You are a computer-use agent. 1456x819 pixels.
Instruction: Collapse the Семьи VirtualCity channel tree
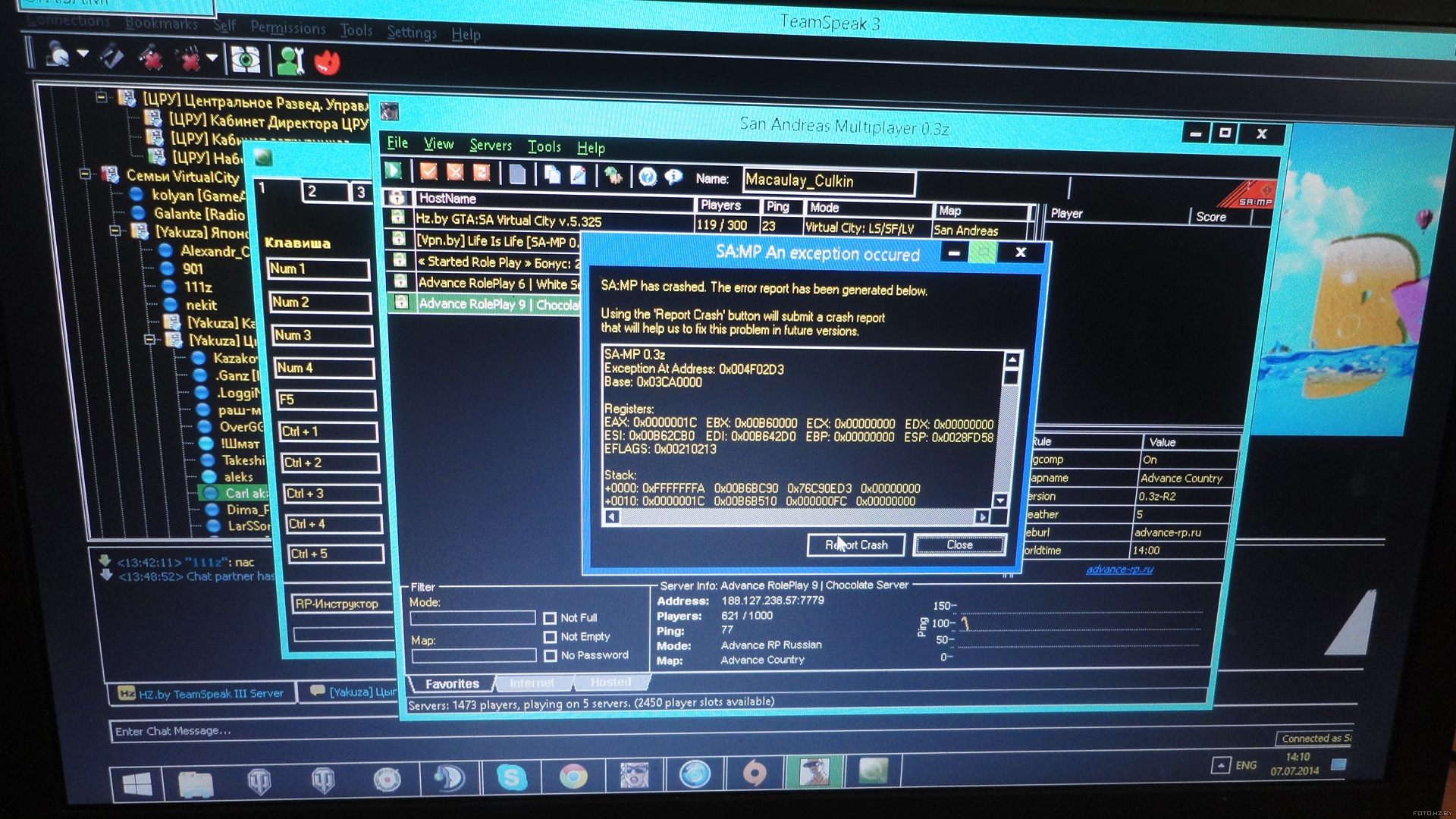86,174
